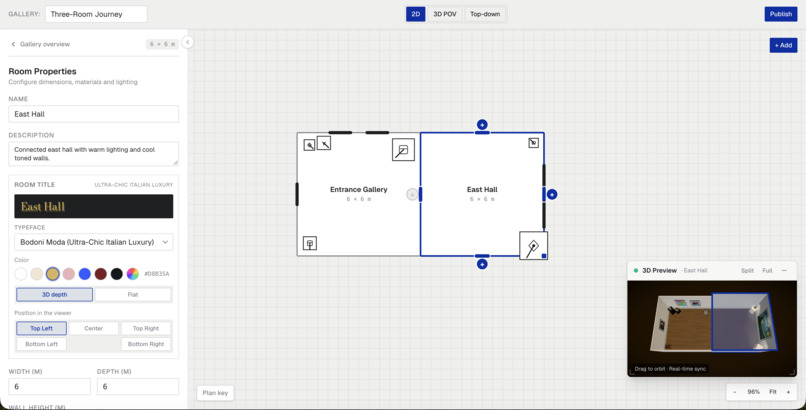Select the small object in East Hall's top-right corner

pyautogui.click(x=534, y=143)
